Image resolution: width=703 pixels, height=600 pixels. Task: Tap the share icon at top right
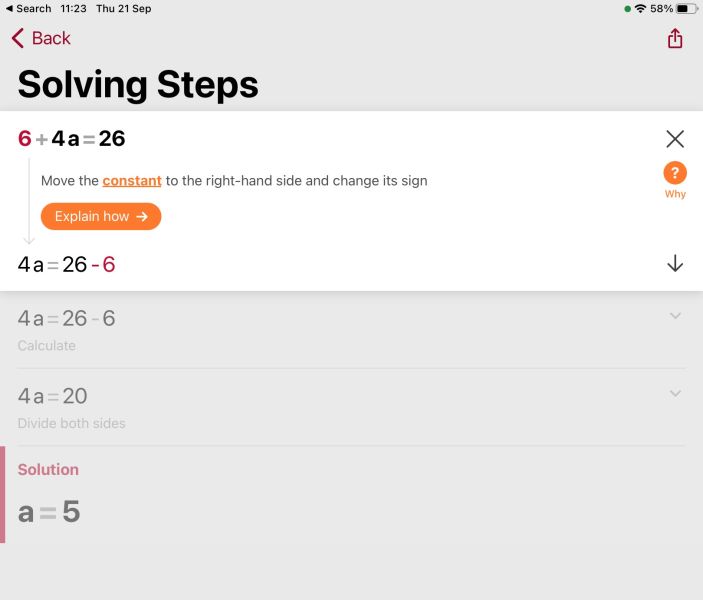click(x=675, y=38)
